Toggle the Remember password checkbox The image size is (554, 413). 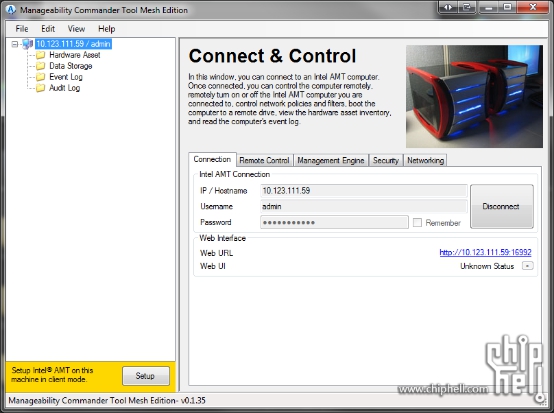tap(417, 223)
